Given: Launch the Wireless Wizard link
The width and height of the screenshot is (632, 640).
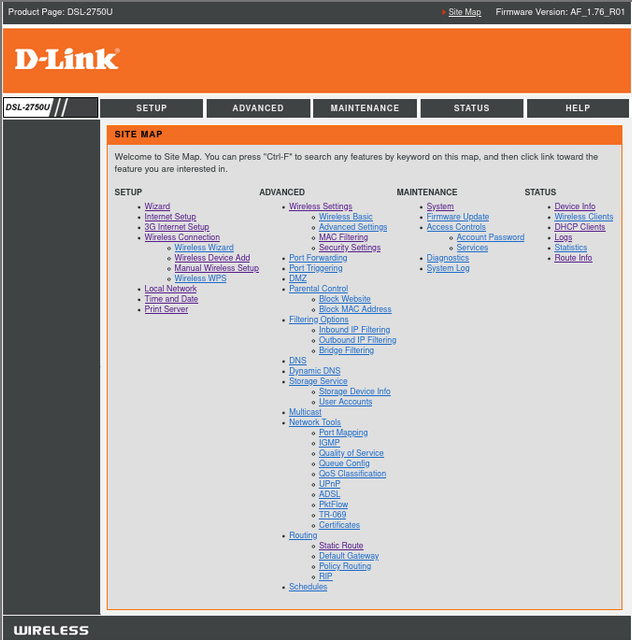Looking at the screenshot, I should [204, 247].
